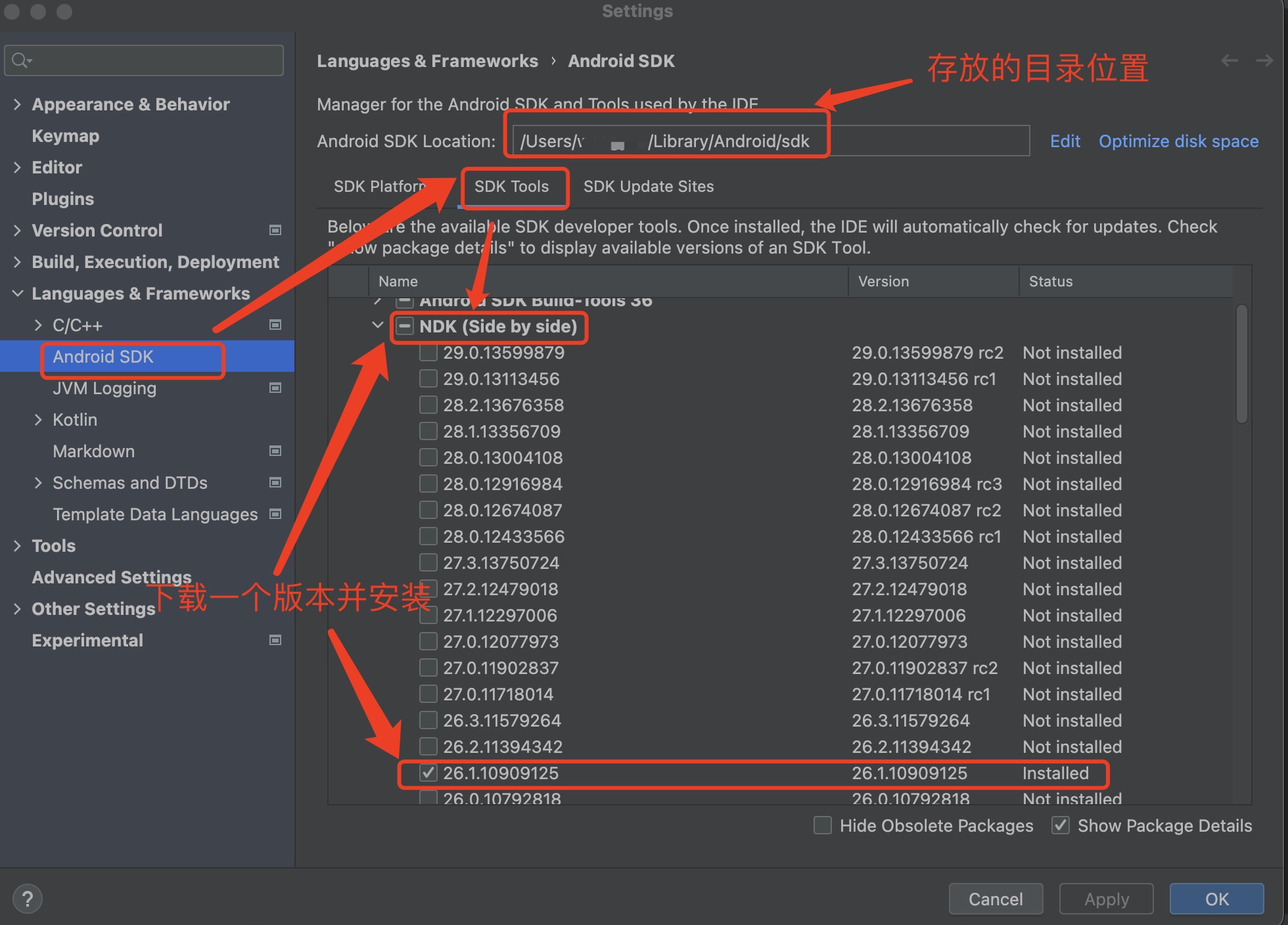The width and height of the screenshot is (1288, 925).
Task: Click project-level icon beside C/C++
Action: click(x=275, y=325)
